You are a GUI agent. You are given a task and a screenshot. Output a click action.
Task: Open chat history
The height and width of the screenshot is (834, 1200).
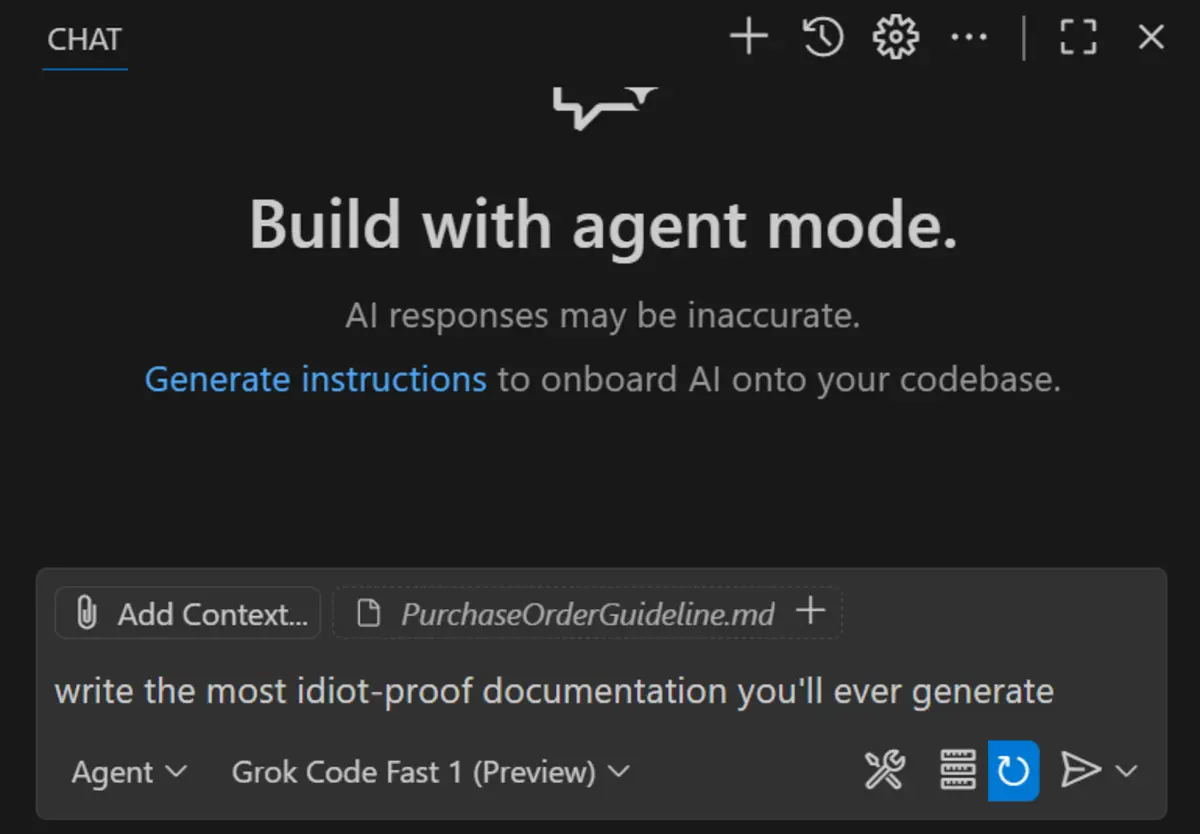click(823, 39)
